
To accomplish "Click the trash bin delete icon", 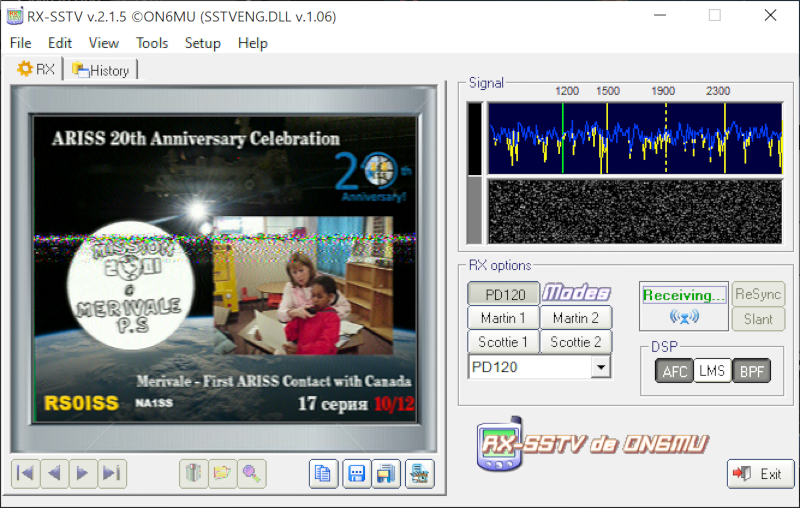I will point(194,474).
